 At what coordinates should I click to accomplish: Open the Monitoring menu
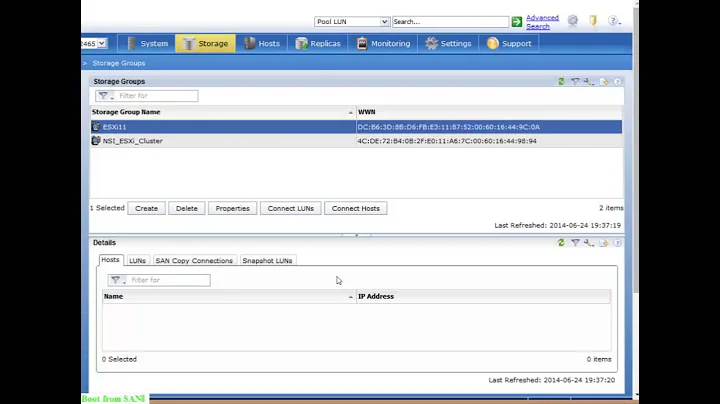click(383, 44)
